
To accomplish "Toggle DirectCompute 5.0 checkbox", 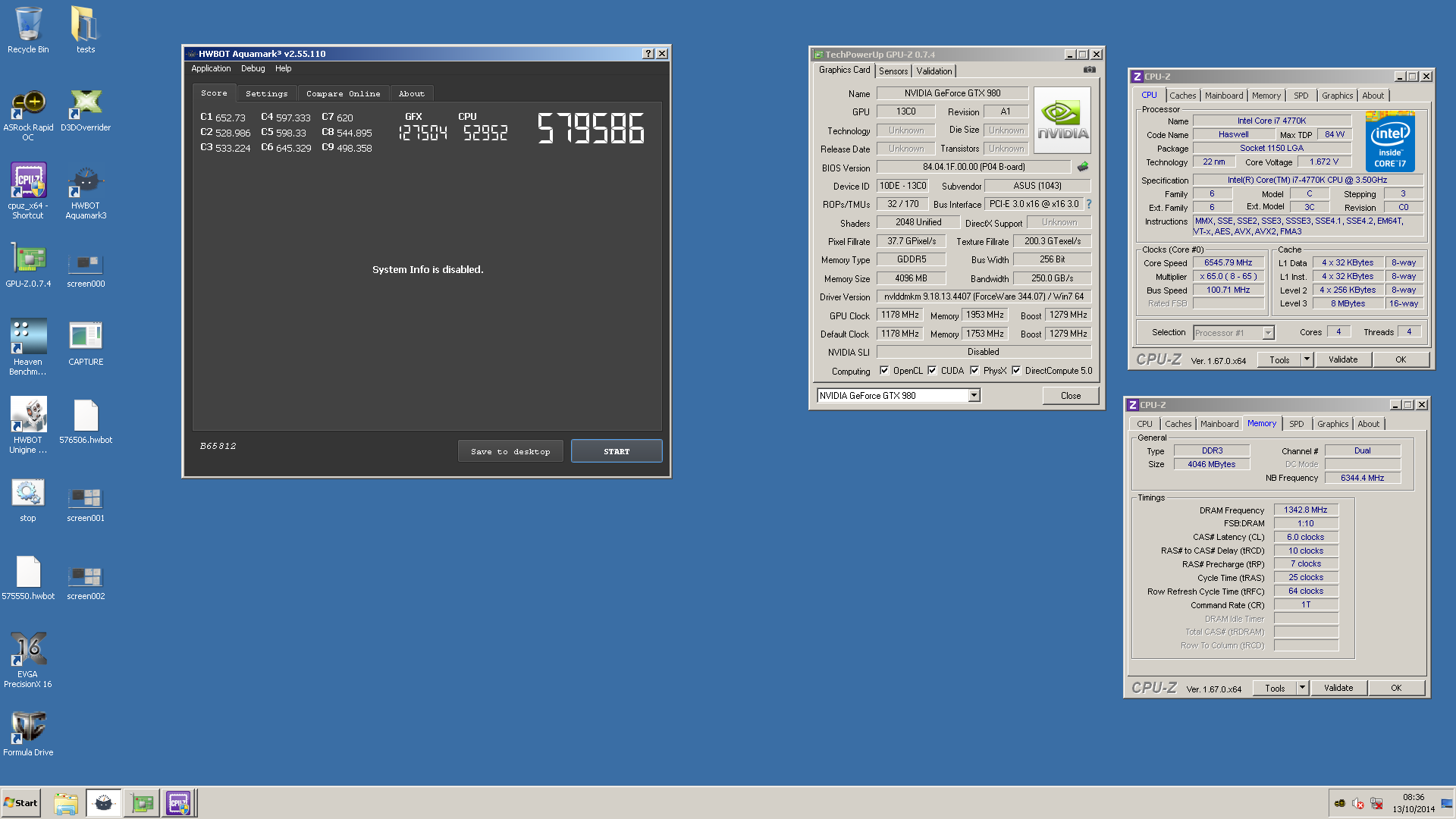I will pos(1016,371).
